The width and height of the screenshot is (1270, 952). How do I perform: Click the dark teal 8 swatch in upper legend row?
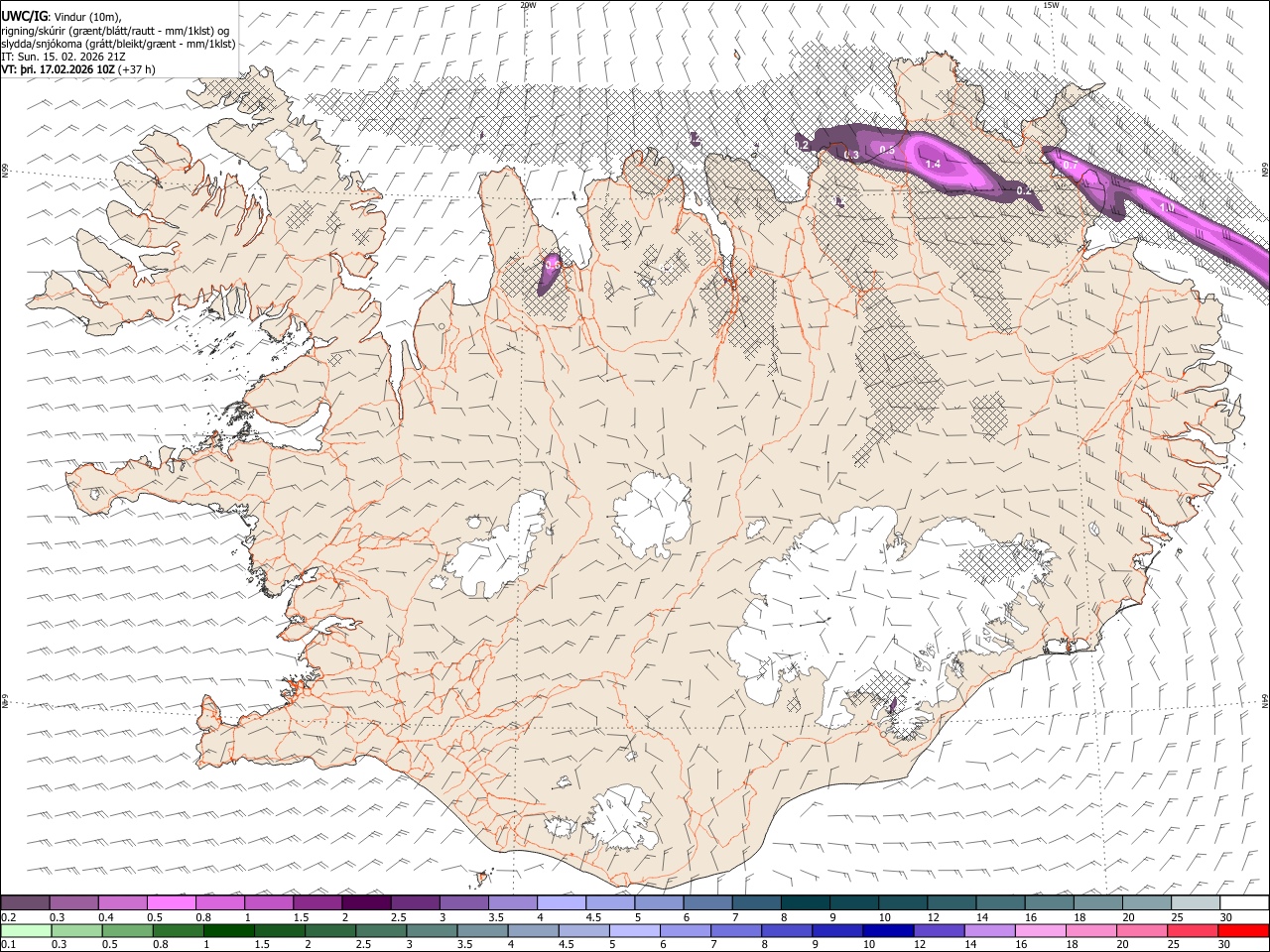[806, 902]
